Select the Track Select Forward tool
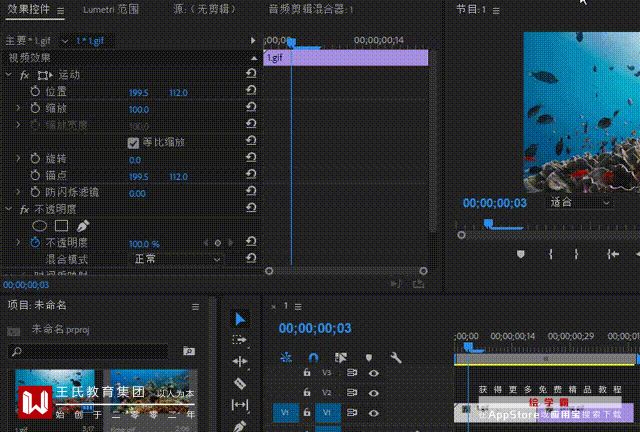This screenshot has height=432, width=640. (x=239, y=340)
